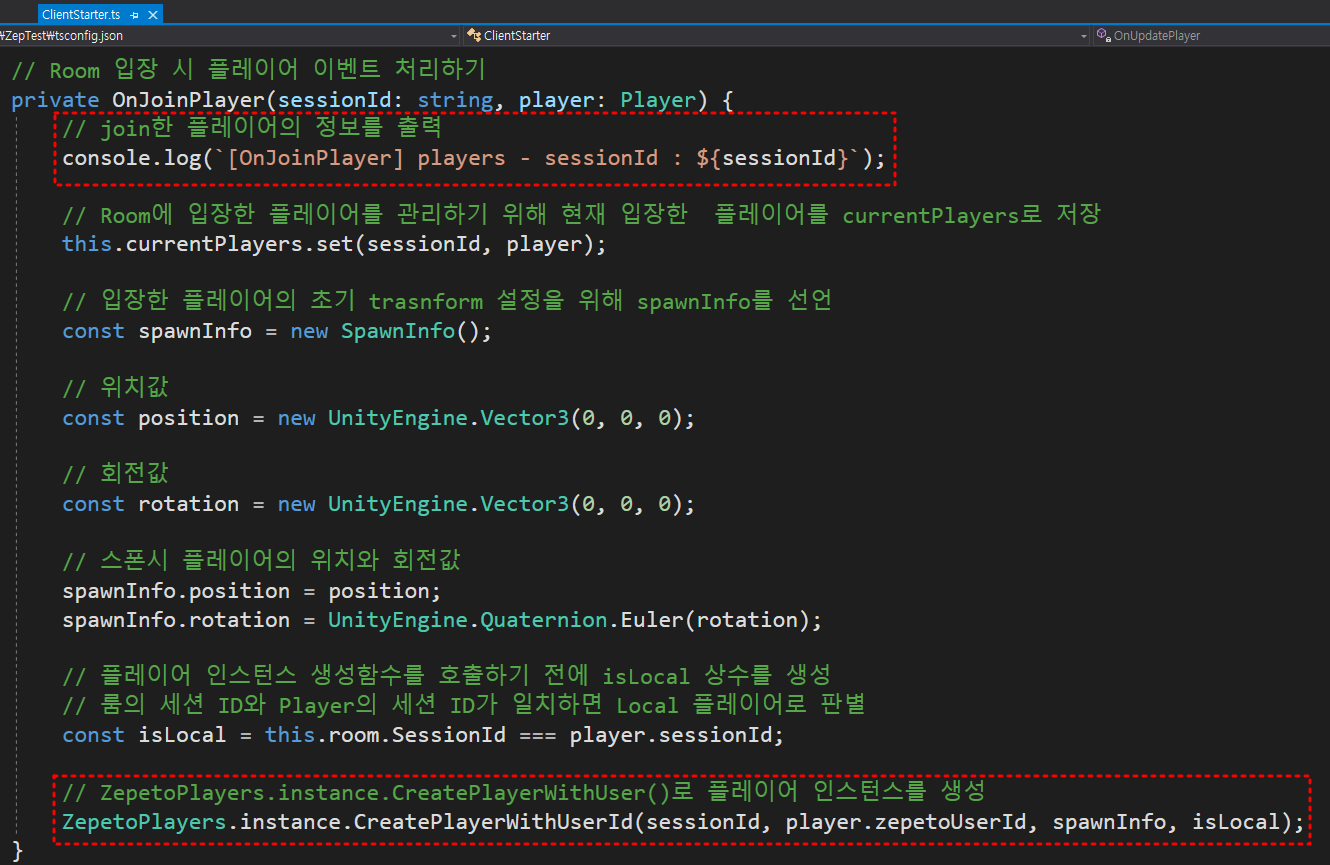
Task: Click the 'isLocal 상수를 생성' comment line
Action: [447, 676]
